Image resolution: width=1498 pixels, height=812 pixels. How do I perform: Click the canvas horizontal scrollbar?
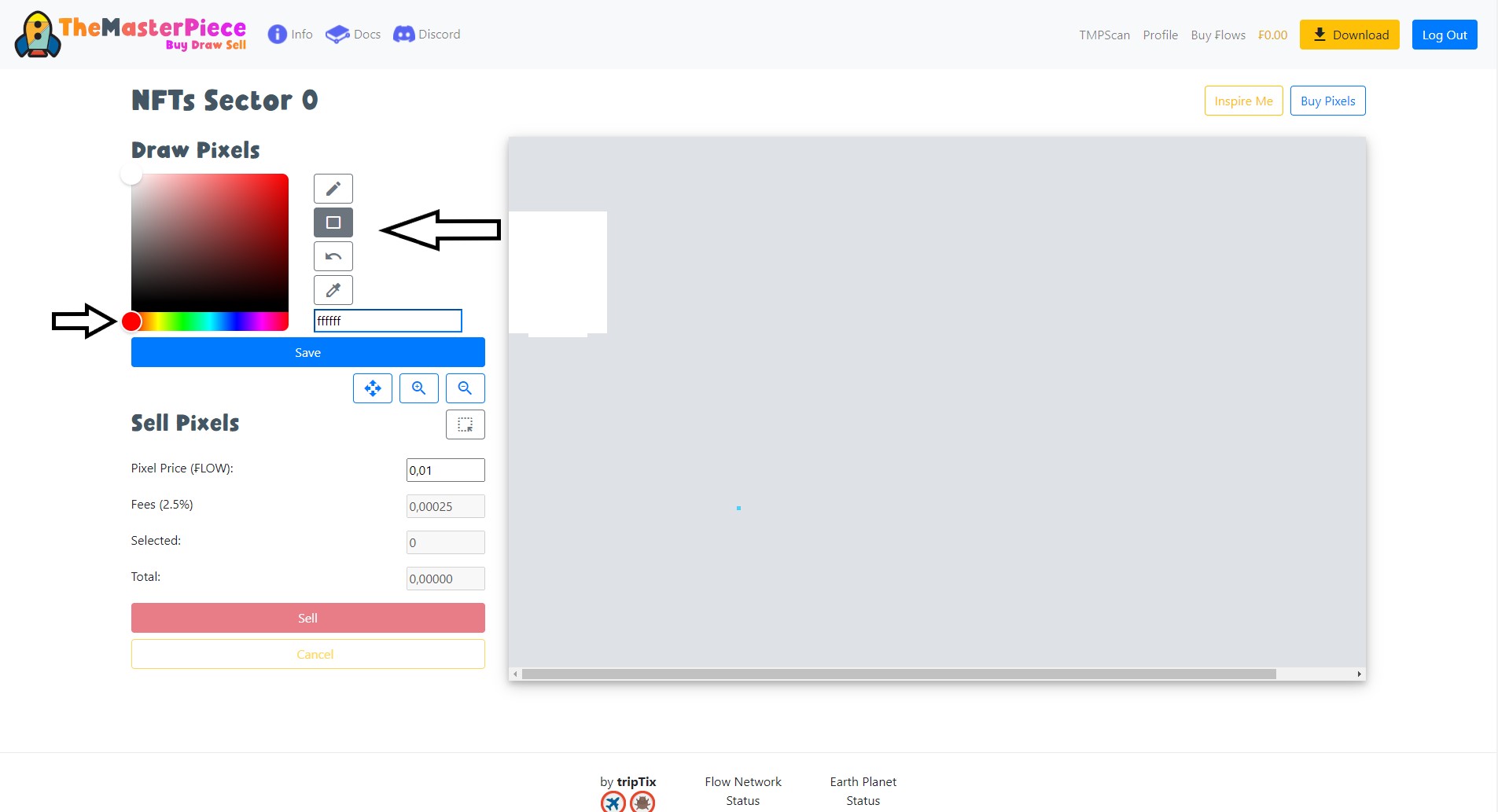coord(899,674)
